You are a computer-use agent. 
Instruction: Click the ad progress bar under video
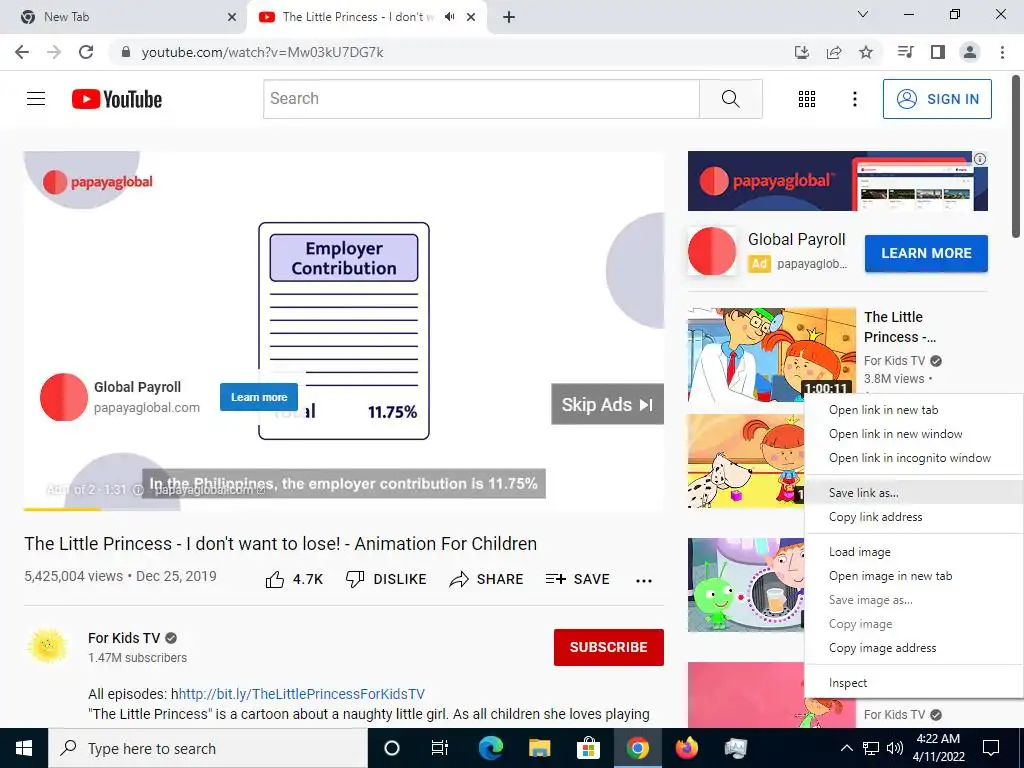click(344, 509)
